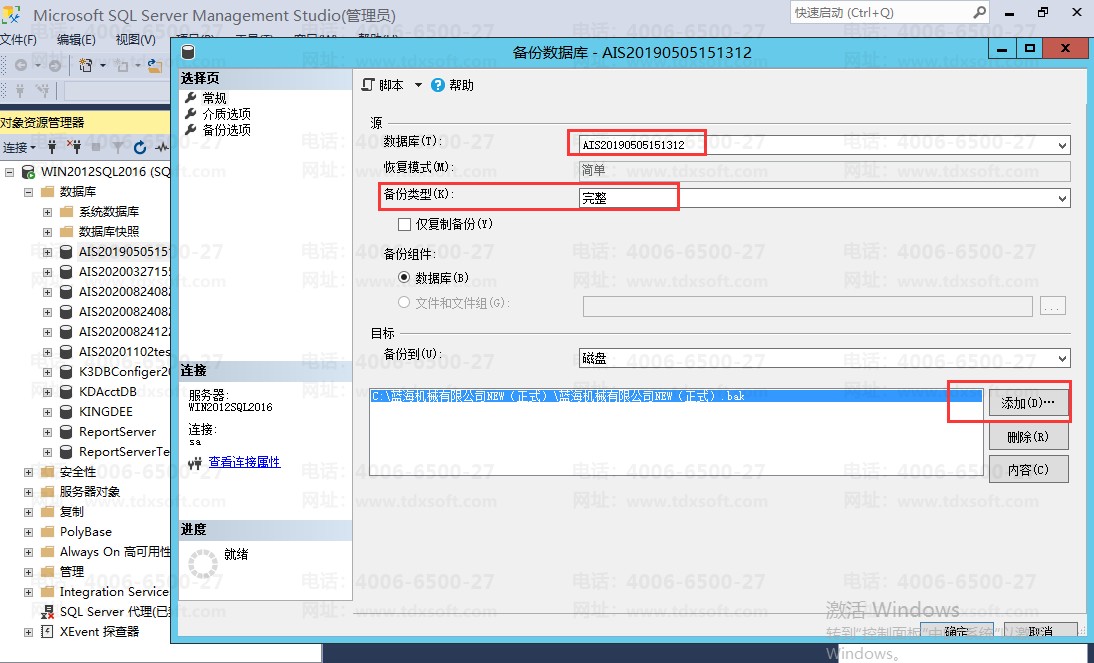Click the ReportServer database cylinder icon
This screenshot has width=1094, height=663.
click(x=66, y=432)
